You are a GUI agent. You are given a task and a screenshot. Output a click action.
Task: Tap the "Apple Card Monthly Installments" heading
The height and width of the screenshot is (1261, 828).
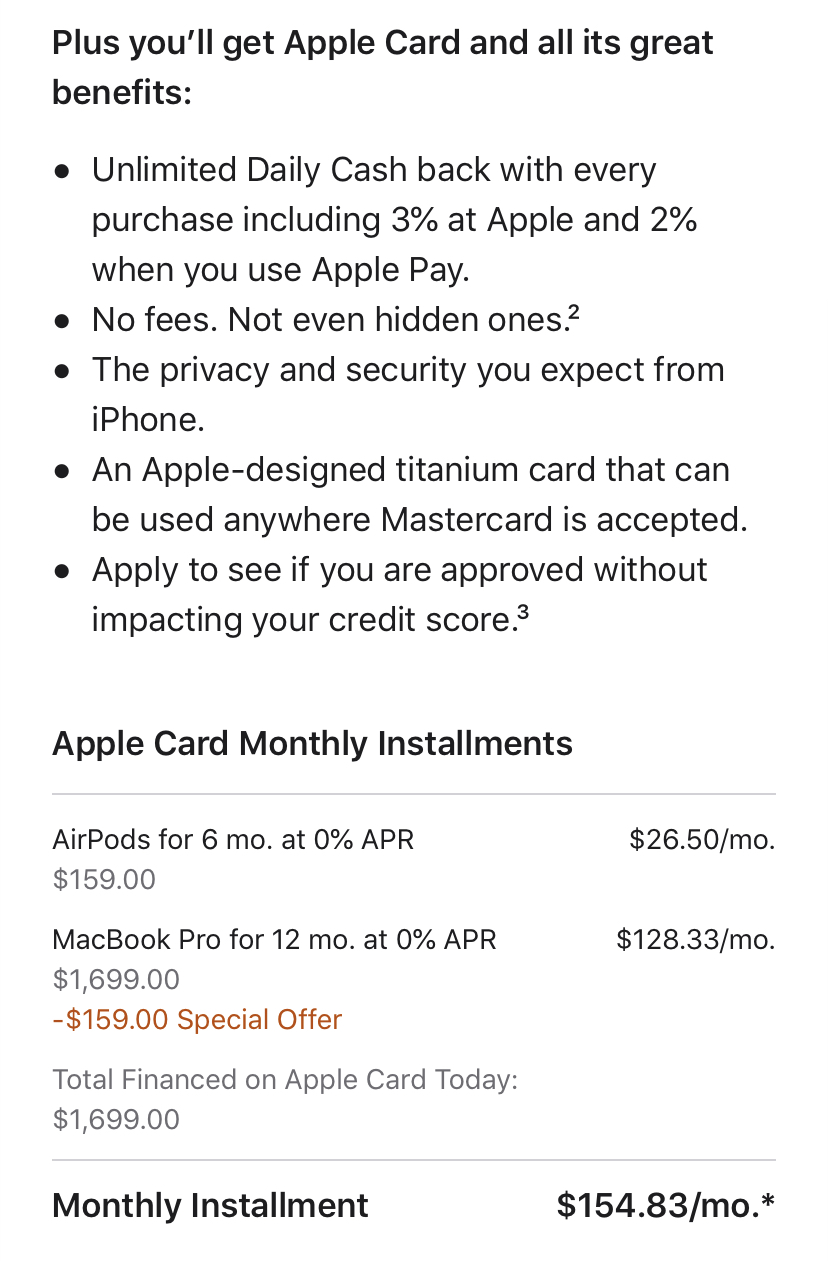(x=312, y=744)
